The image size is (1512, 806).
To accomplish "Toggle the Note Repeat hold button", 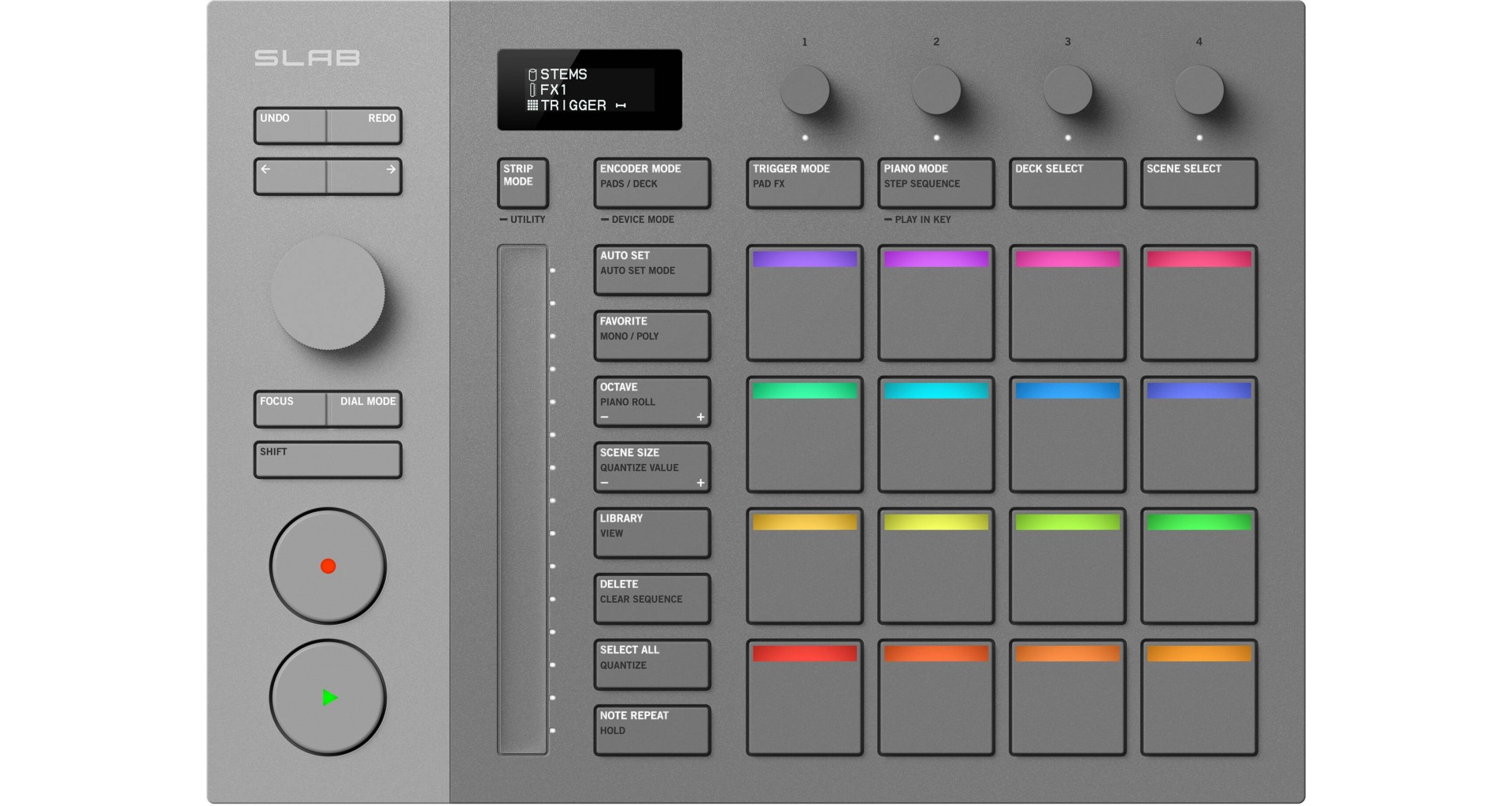I will [x=651, y=730].
